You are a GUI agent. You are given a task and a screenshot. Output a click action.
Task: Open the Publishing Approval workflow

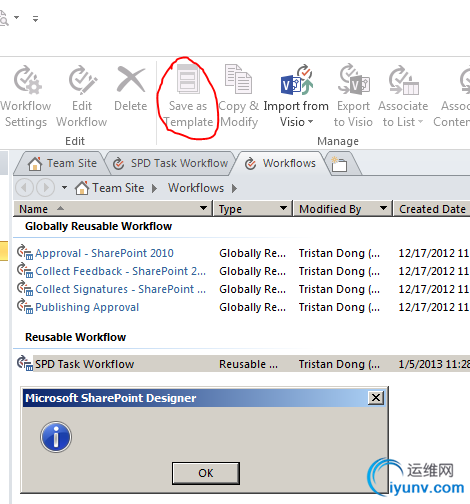(x=87, y=307)
